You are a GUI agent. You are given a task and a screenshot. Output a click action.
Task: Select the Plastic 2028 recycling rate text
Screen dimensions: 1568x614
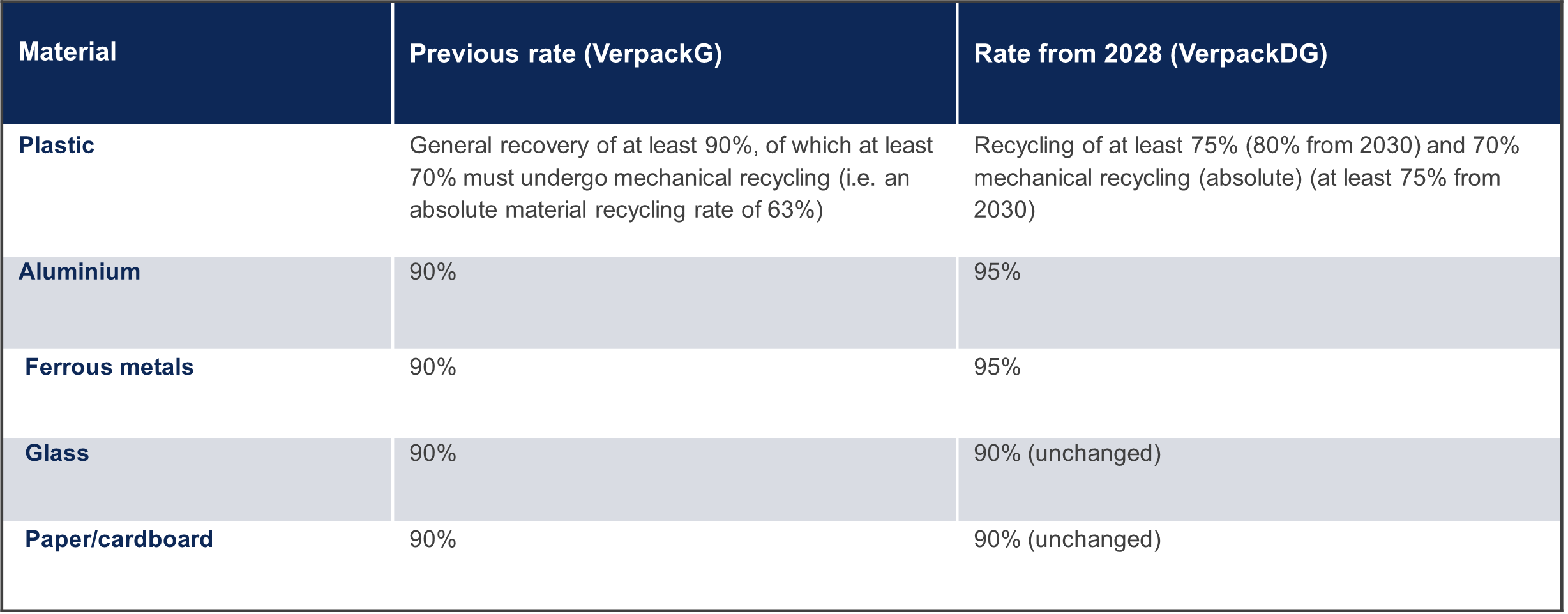(1245, 177)
